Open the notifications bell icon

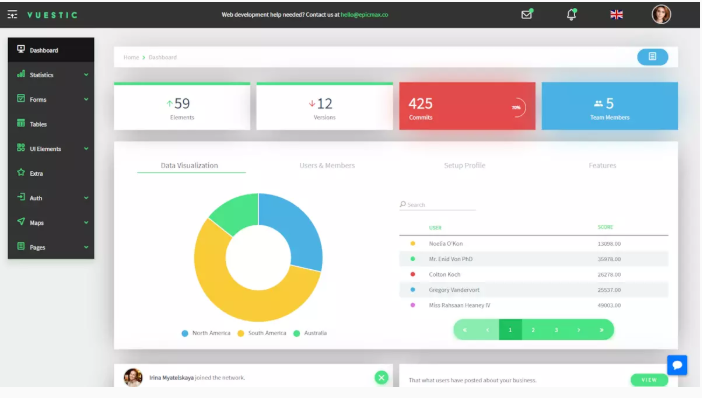[x=571, y=14]
